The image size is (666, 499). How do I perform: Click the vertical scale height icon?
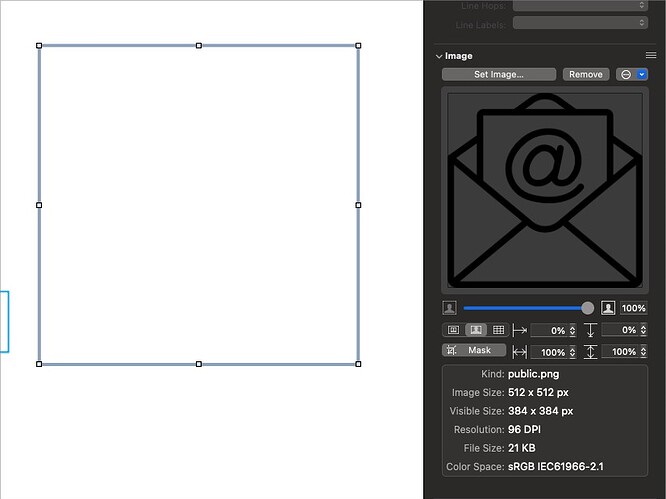click(x=590, y=352)
